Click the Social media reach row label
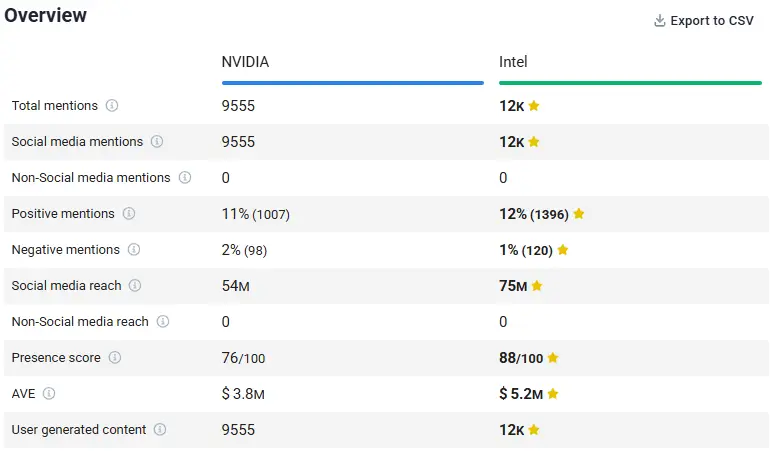Viewport: 771px width, 451px height. 66,285
